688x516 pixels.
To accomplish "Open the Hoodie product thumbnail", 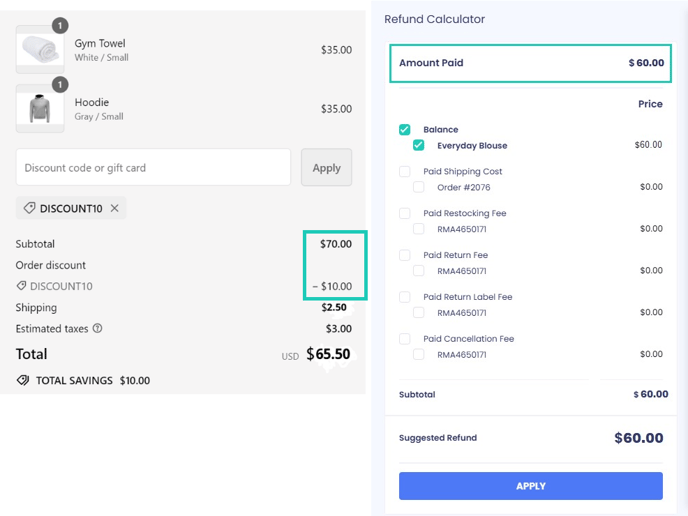I will pos(40,108).
